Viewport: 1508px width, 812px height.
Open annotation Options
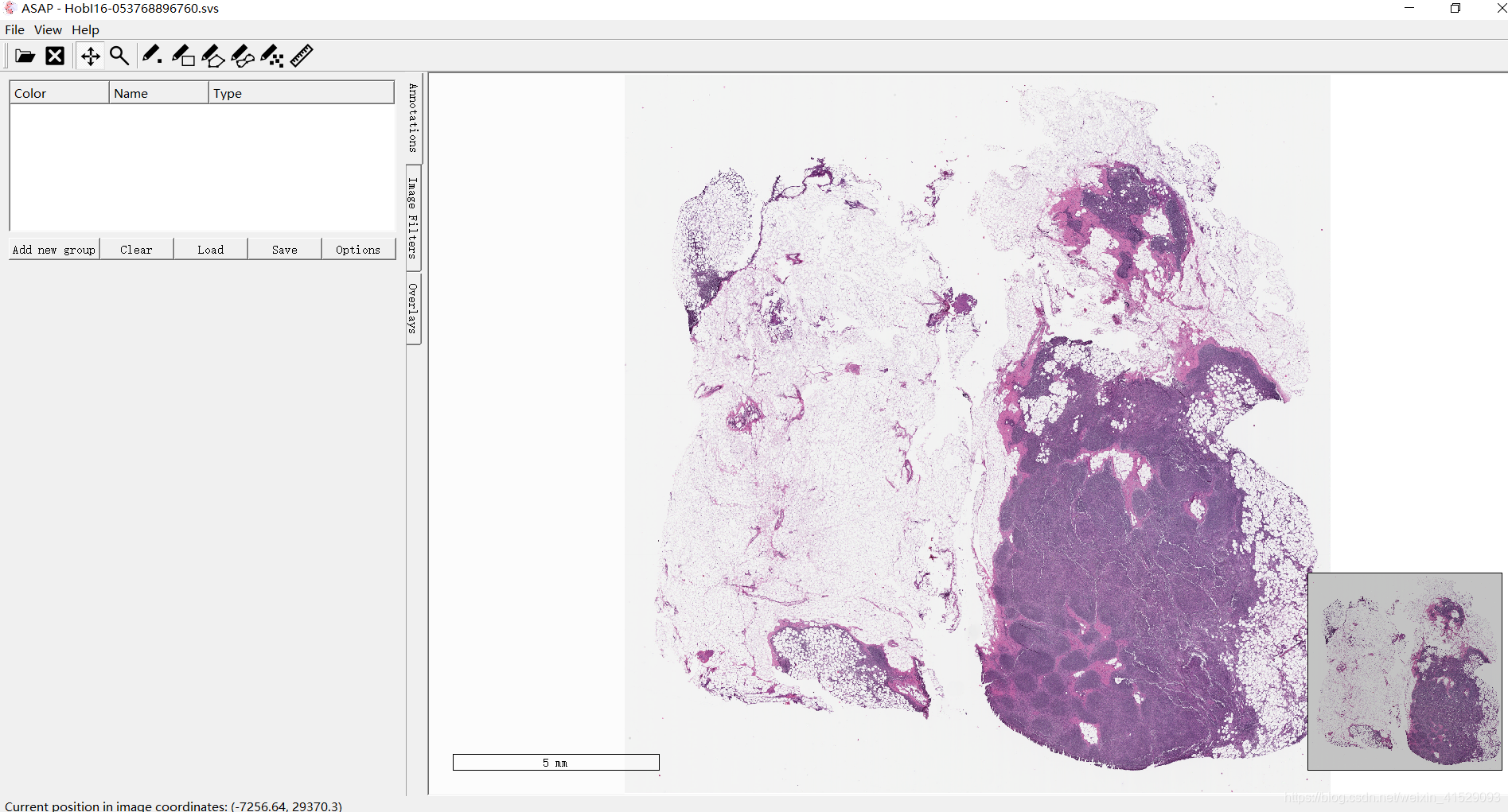tap(358, 249)
